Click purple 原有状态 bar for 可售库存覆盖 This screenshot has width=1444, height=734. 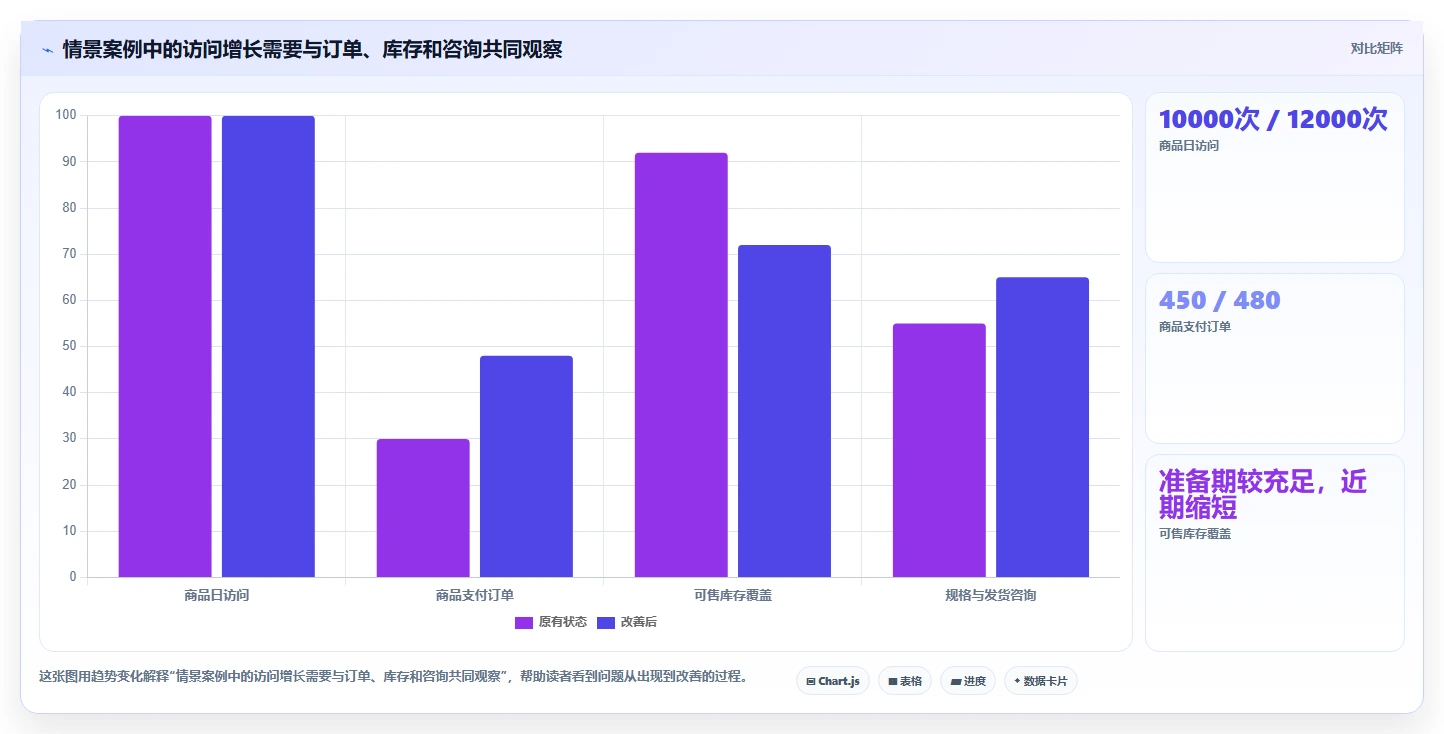pyautogui.click(x=681, y=365)
